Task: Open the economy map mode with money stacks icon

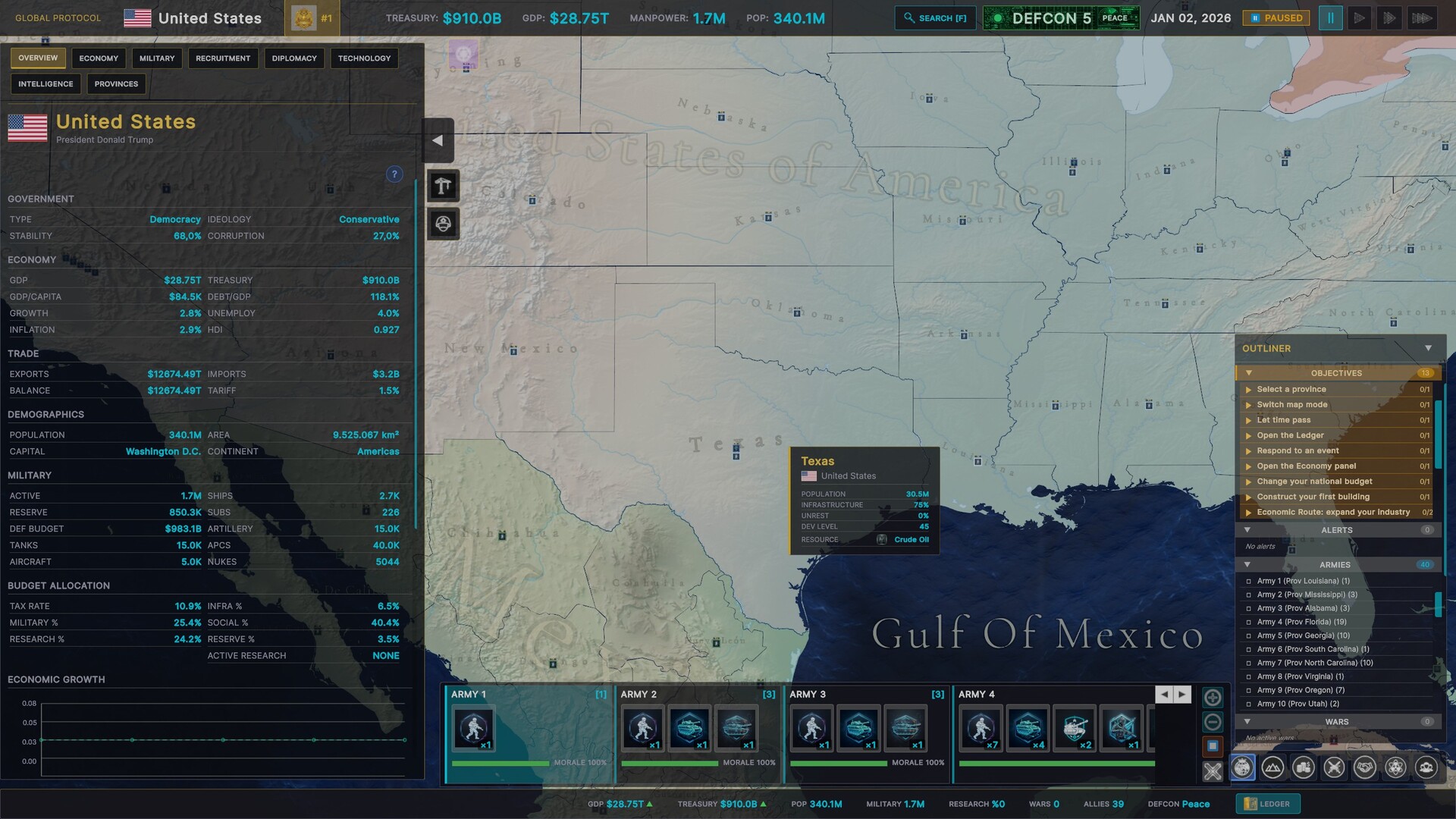Action: coord(1304,767)
